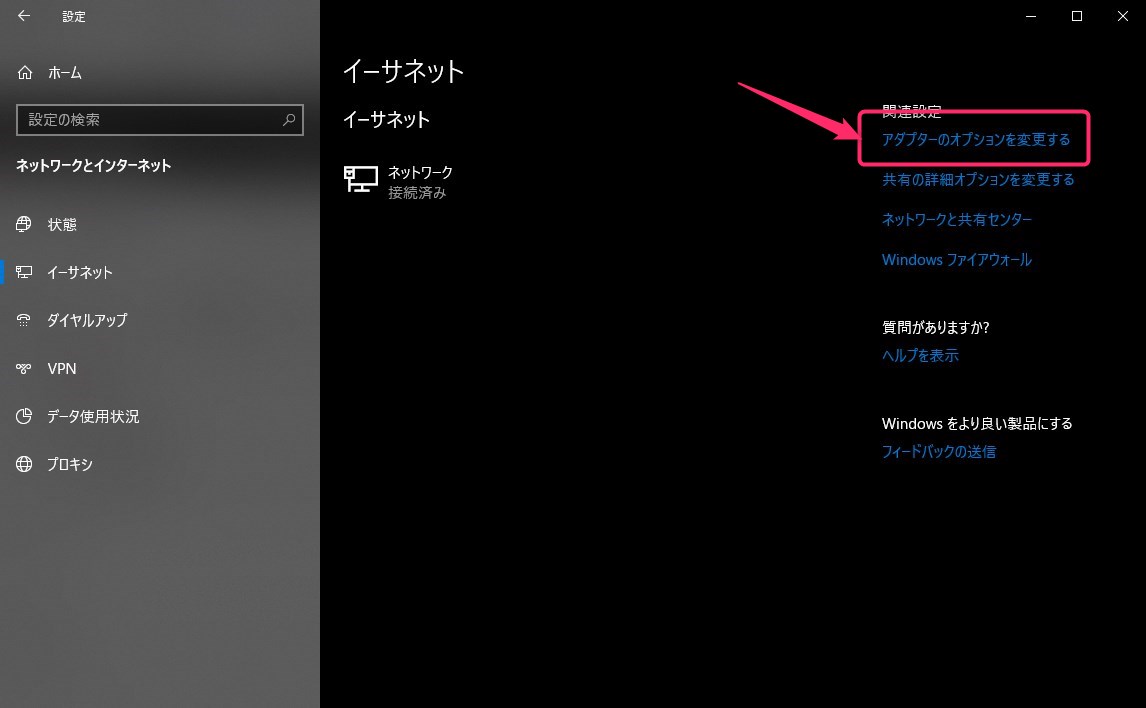This screenshot has height=708, width=1146.
Task: Click the globe icon beside プロキシ
Action: tap(24, 464)
